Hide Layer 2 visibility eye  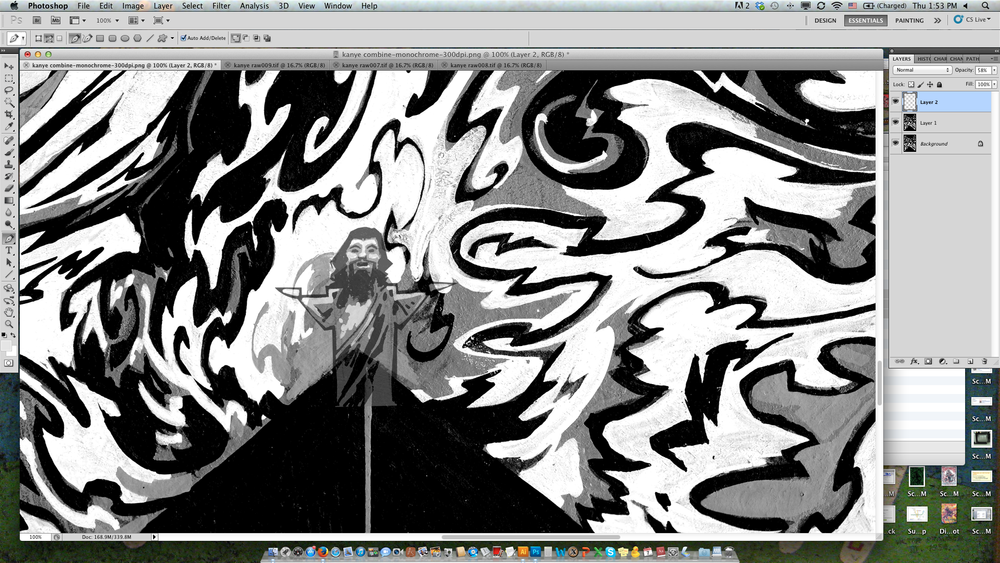896,102
